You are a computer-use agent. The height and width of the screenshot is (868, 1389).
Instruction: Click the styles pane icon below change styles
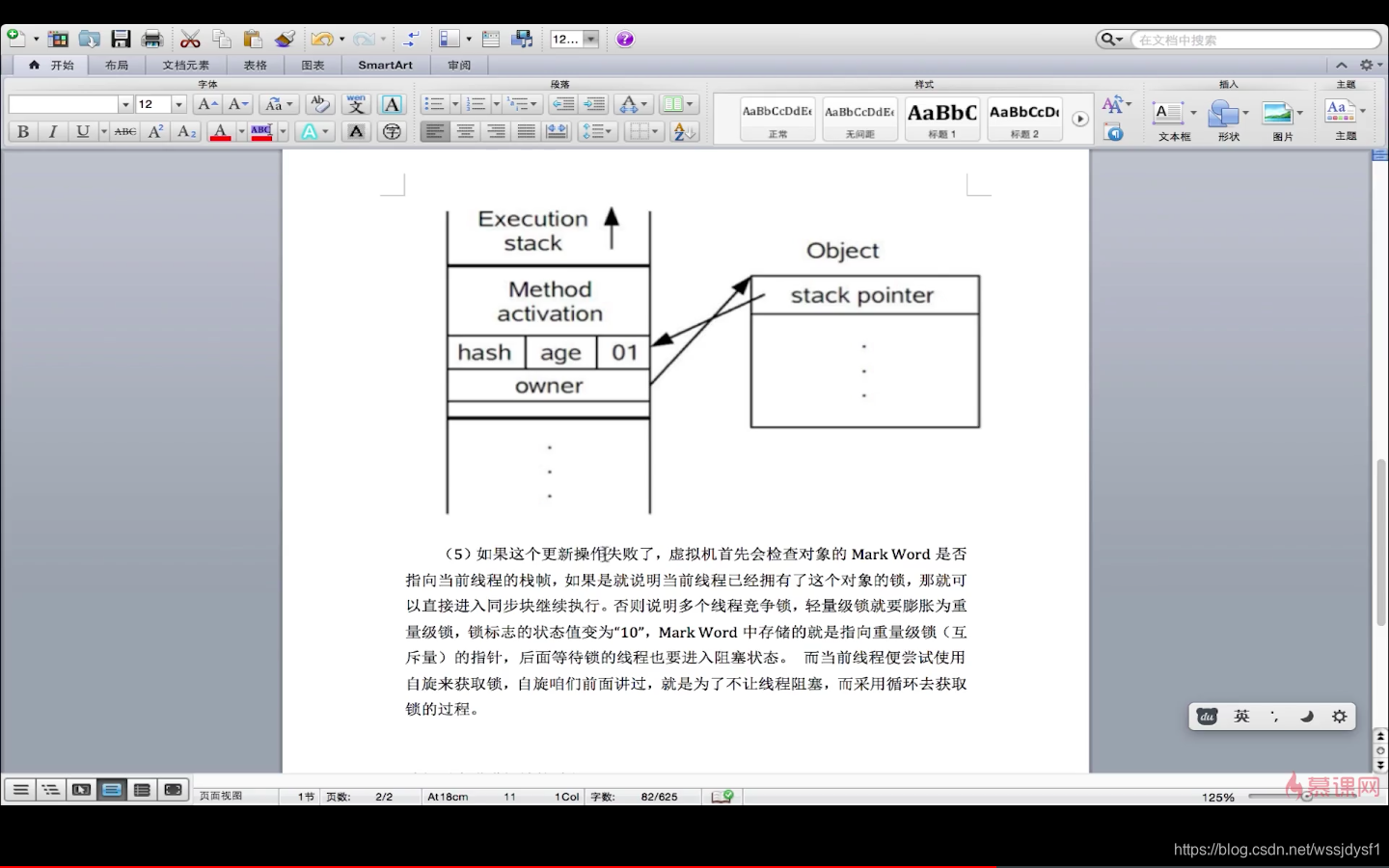[x=1114, y=132]
